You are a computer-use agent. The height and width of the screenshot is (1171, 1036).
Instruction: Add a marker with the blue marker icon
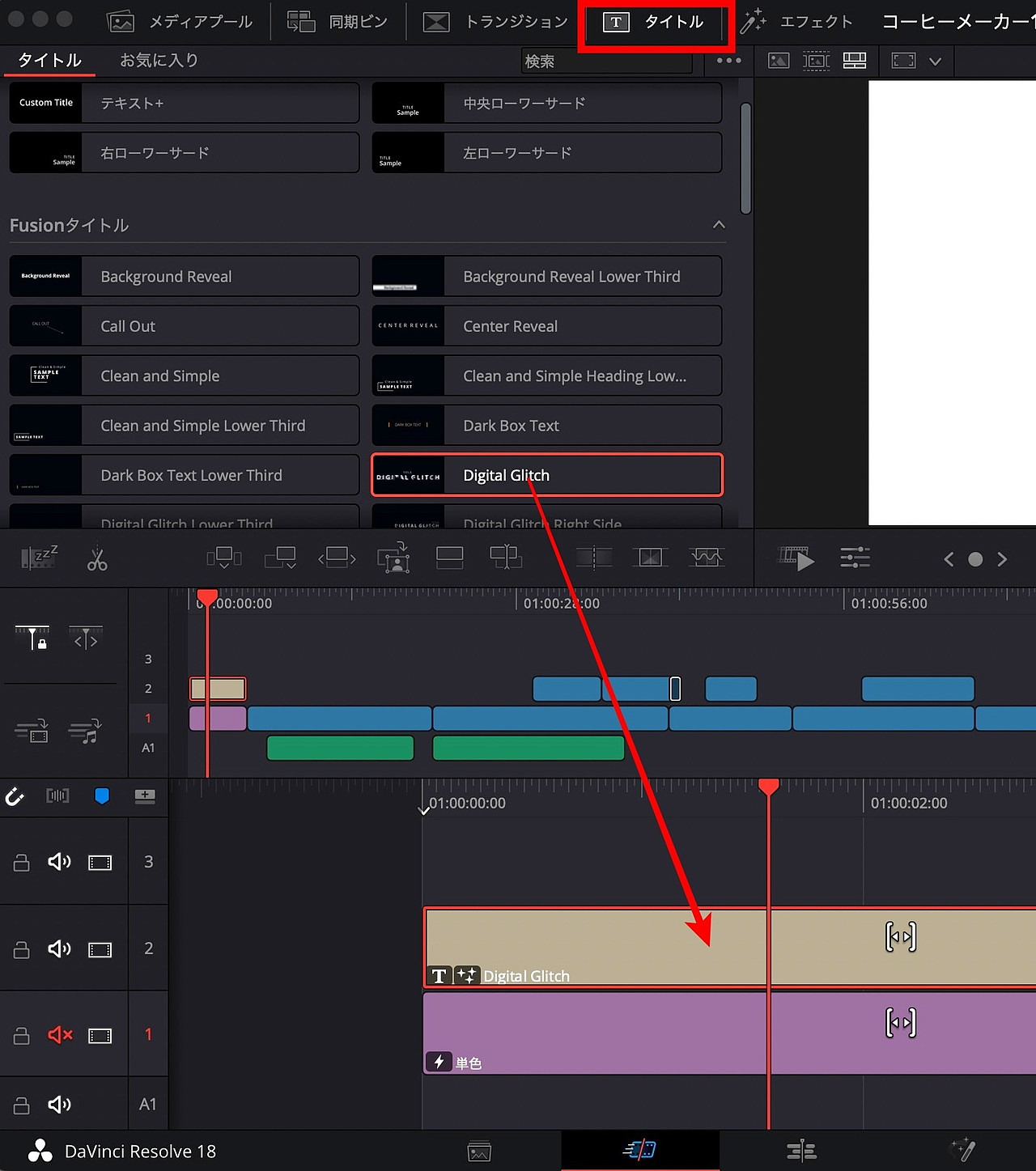pos(102,796)
